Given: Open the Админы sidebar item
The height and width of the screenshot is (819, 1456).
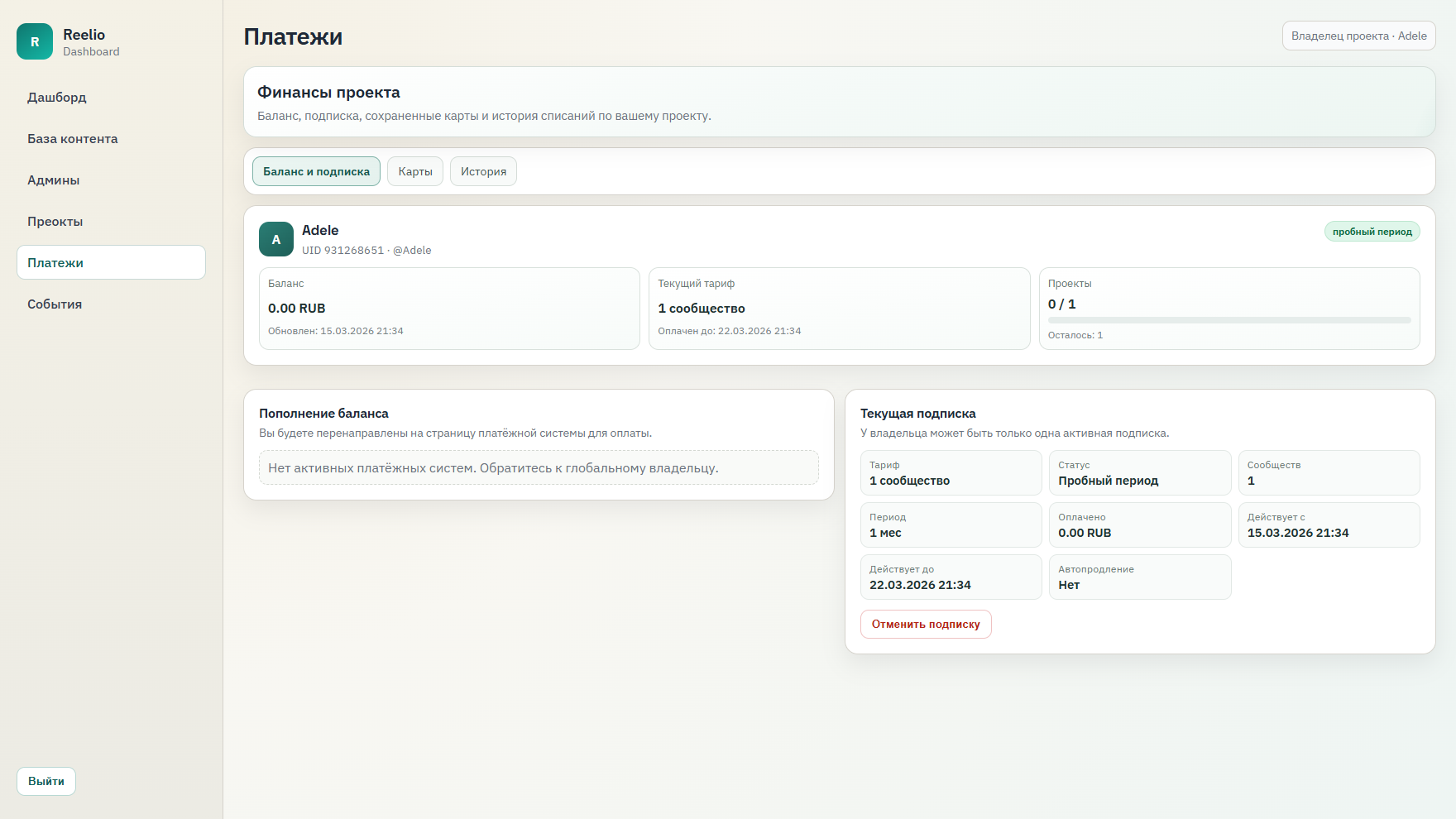Looking at the screenshot, I should click(54, 180).
